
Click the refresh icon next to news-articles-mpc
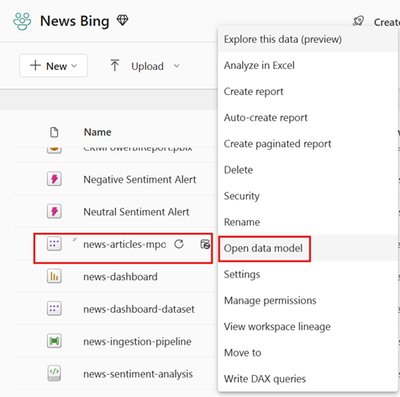[179, 244]
